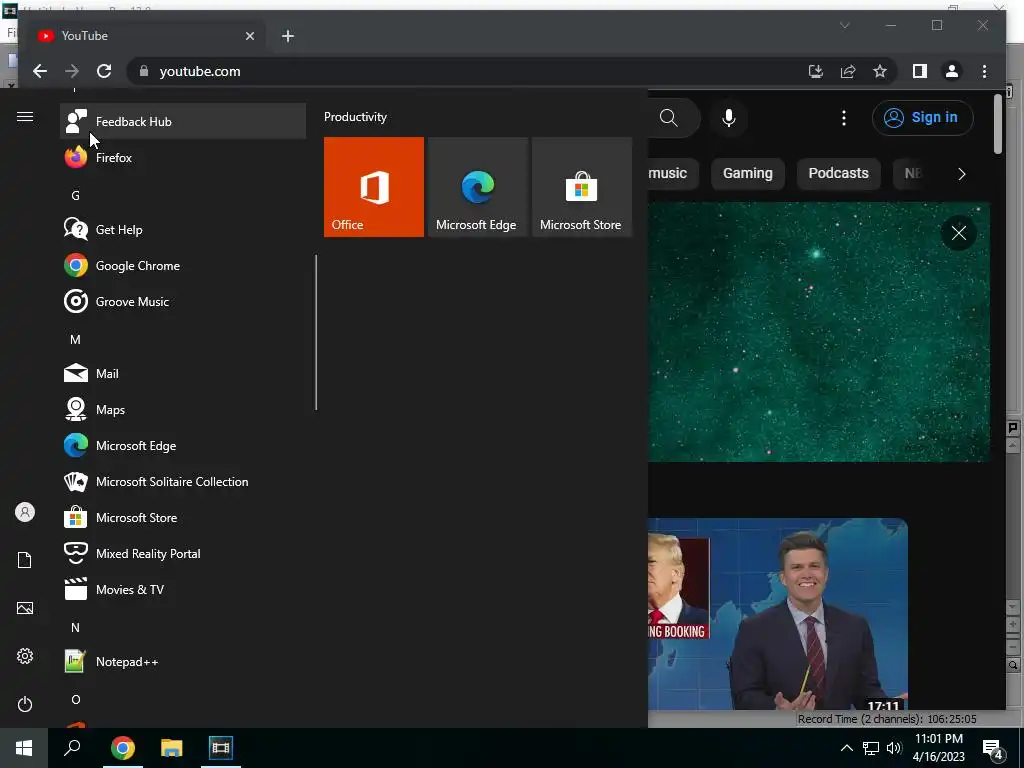The image size is (1024, 768).
Task: Start YouTube voice search with microphone
Action: (729, 118)
